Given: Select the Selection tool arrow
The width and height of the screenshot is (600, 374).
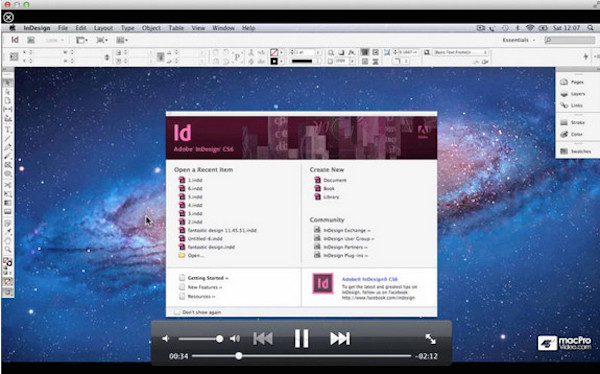Looking at the screenshot, I should coord(8,83).
